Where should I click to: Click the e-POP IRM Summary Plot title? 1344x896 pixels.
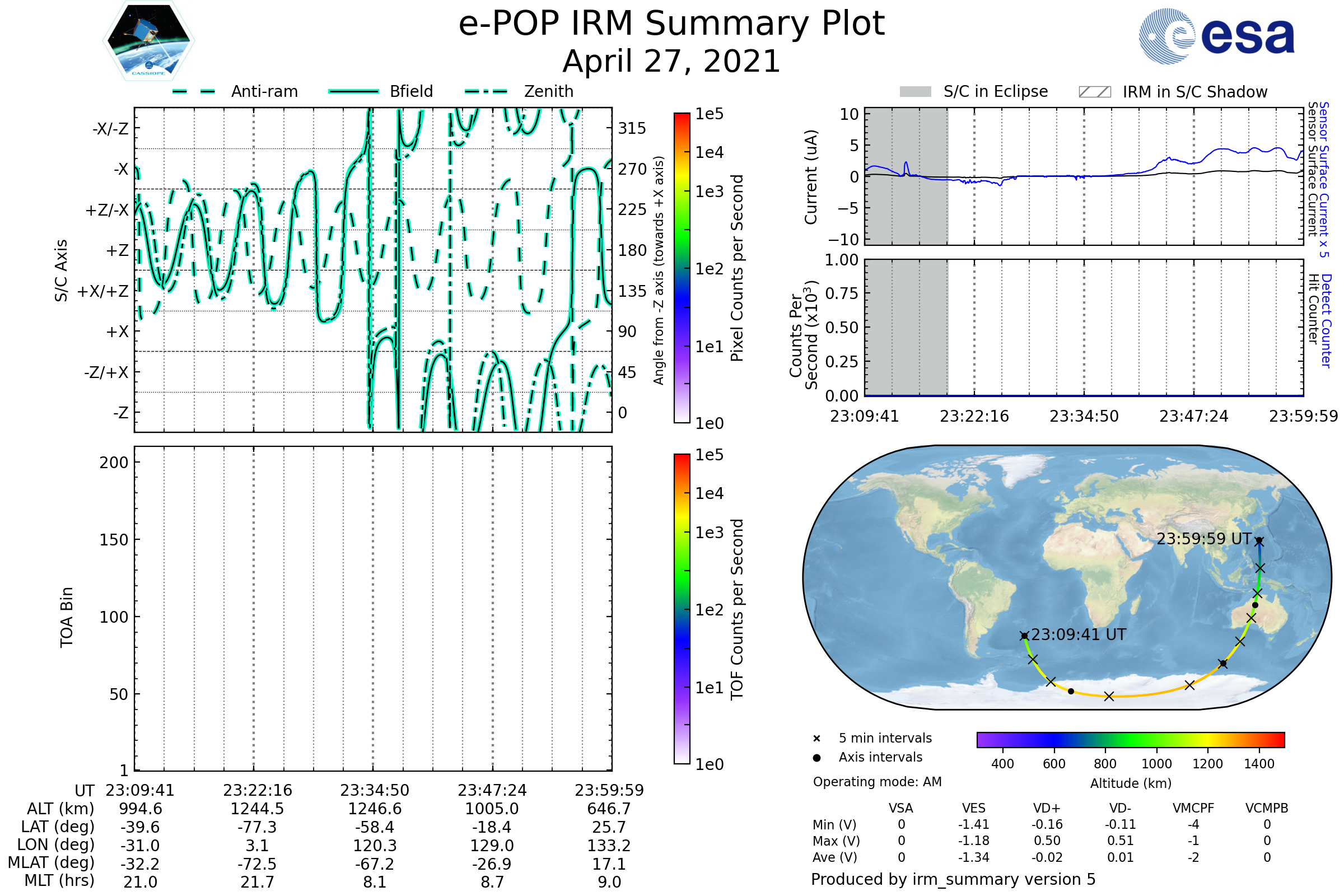click(x=671, y=24)
